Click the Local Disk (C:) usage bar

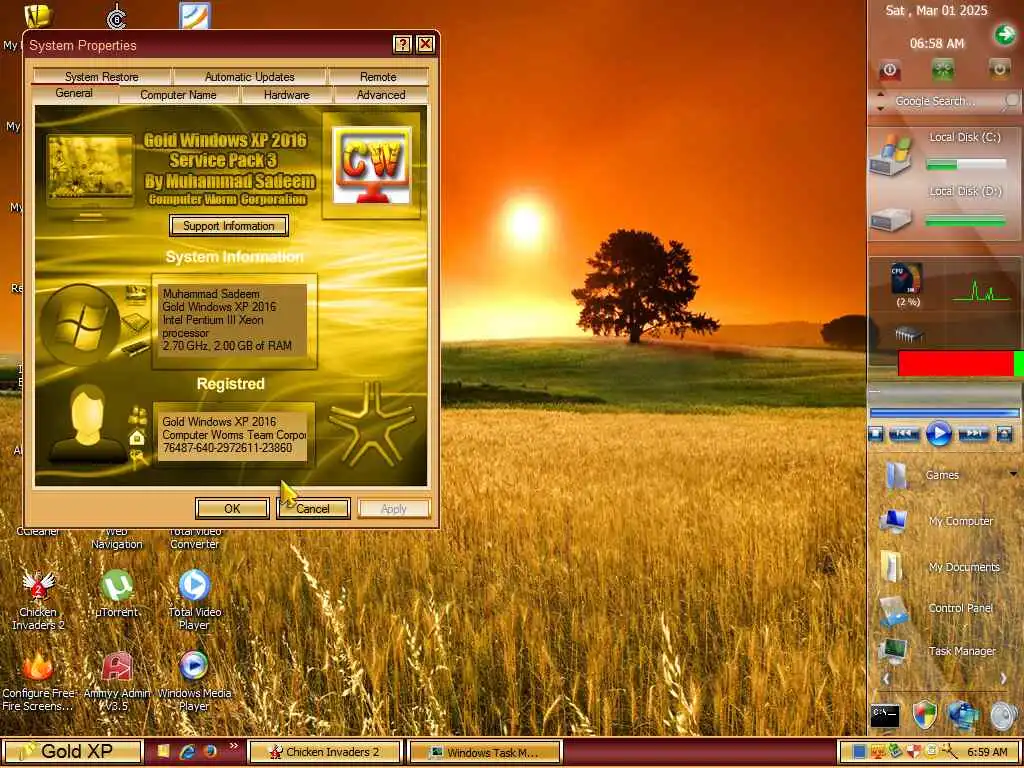pos(966,164)
